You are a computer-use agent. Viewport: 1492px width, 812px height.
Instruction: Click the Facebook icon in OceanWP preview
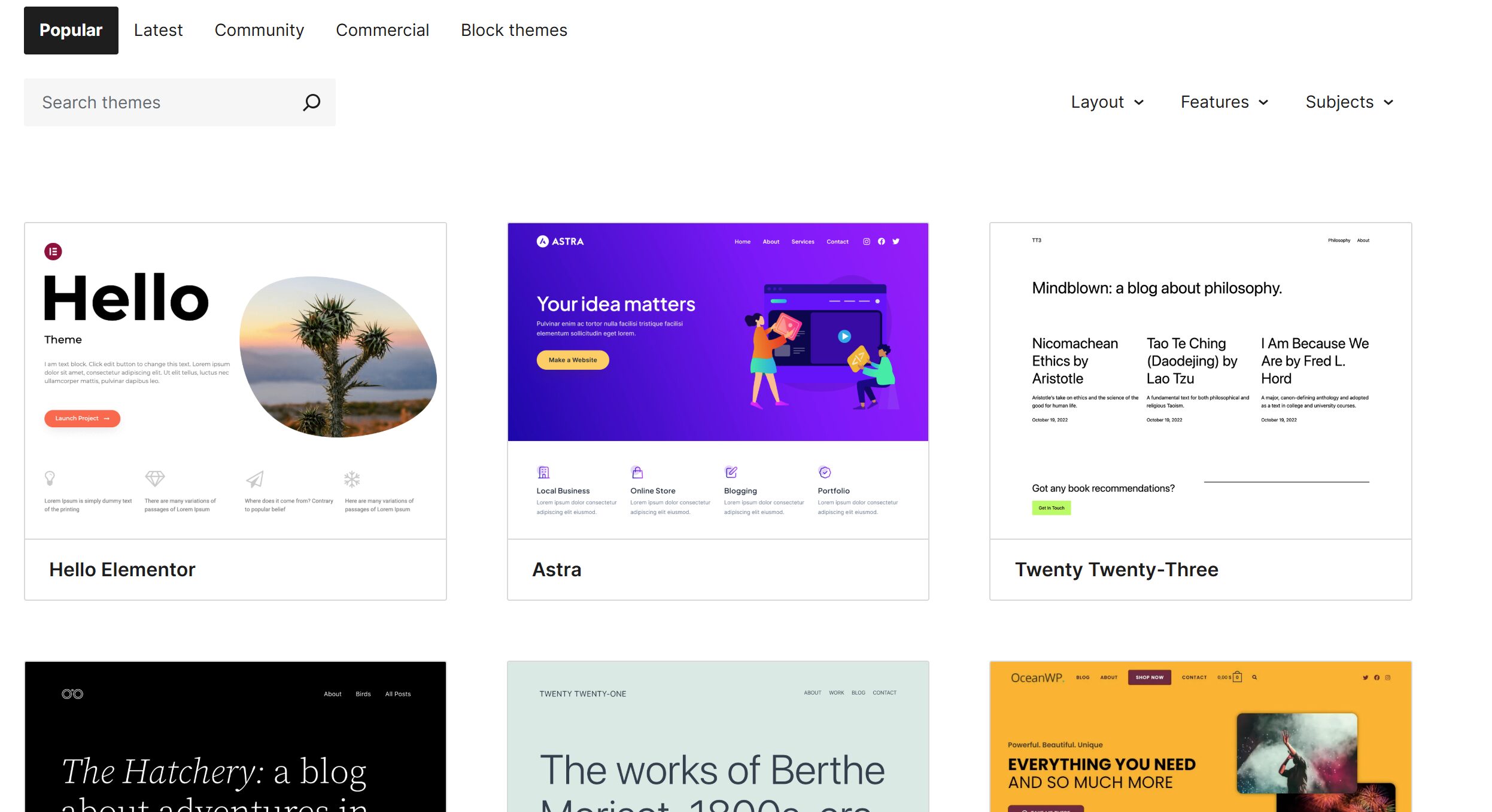1376,677
